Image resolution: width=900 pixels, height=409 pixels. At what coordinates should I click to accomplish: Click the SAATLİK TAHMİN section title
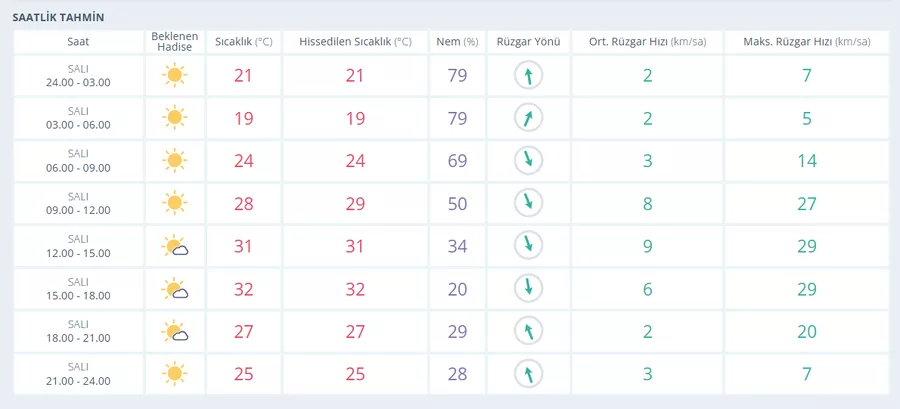(x=59, y=18)
